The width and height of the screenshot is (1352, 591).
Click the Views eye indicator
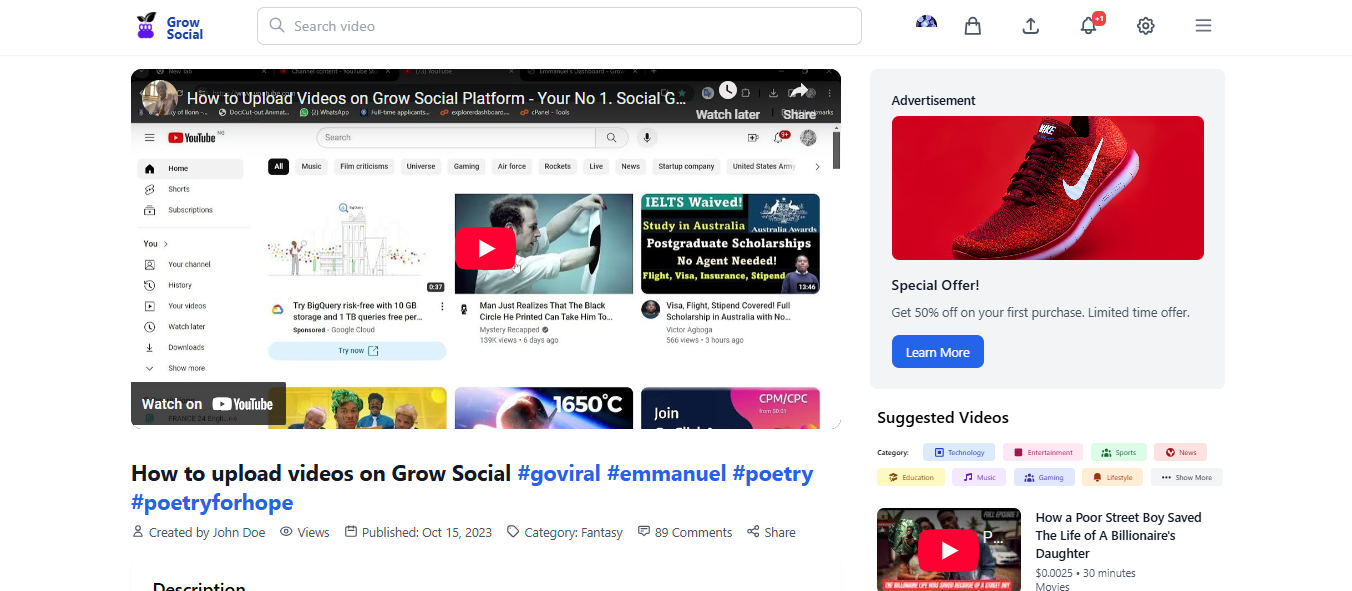tap(305, 532)
